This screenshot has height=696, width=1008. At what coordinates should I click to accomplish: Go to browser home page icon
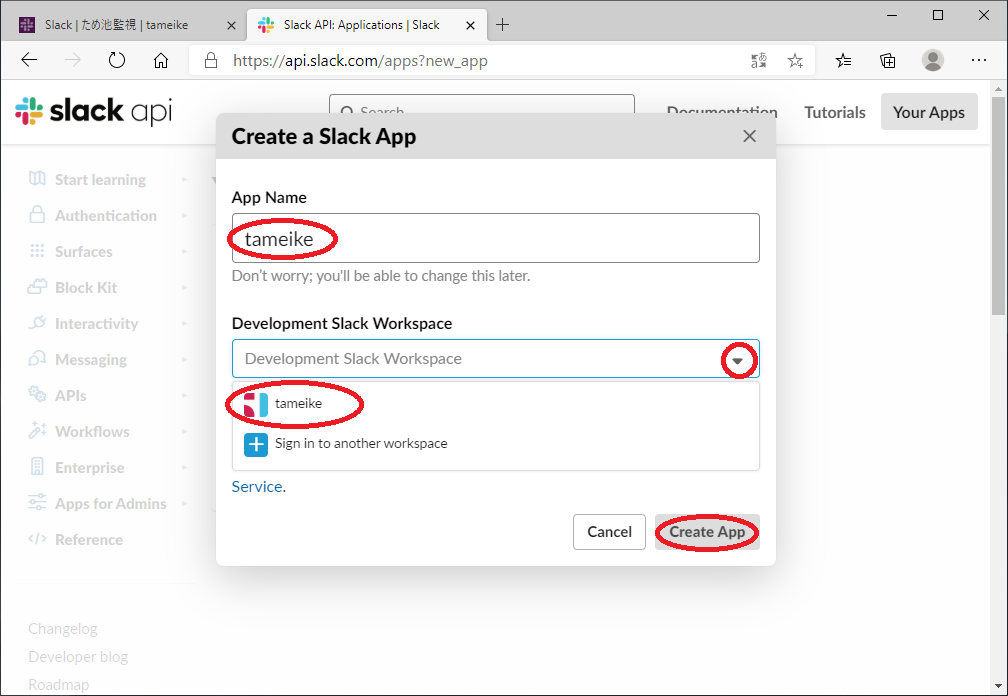coord(161,61)
